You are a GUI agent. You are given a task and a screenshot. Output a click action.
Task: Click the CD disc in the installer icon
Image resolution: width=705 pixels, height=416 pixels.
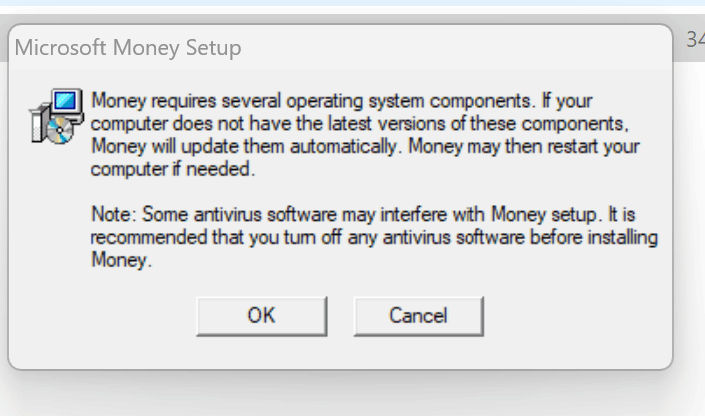point(58,131)
